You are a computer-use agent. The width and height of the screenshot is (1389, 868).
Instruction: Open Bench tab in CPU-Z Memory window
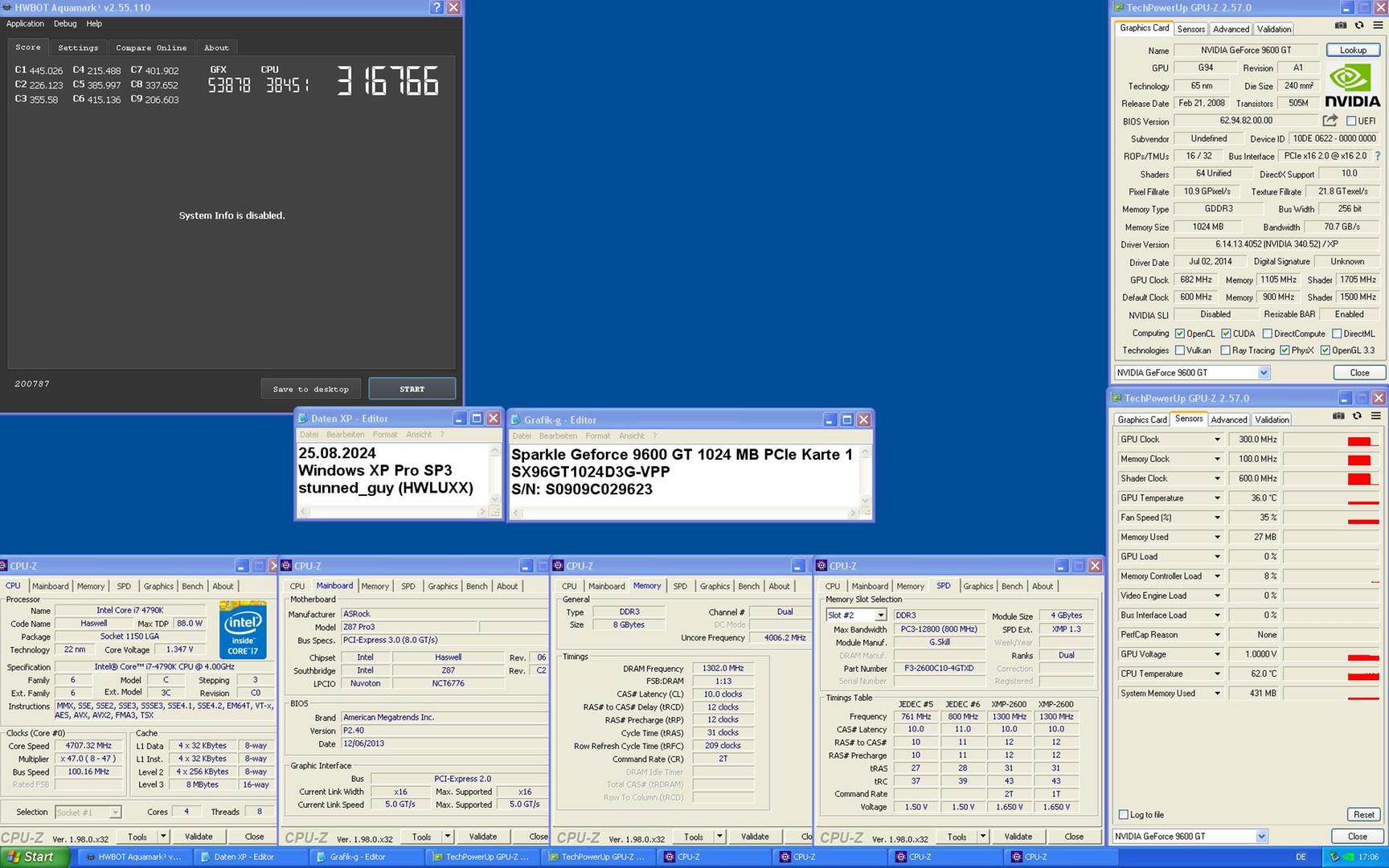point(748,587)
